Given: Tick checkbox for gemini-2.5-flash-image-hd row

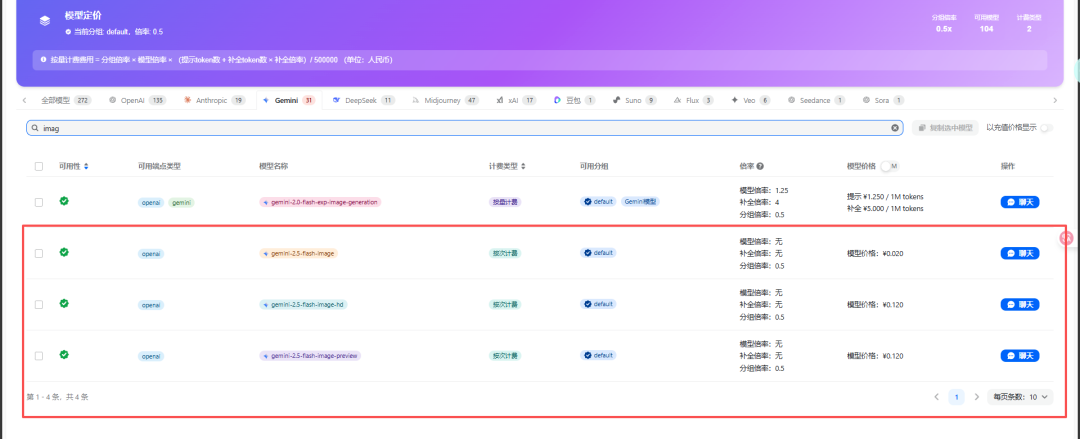Looking at the screenshot, I should coord(39,304).
